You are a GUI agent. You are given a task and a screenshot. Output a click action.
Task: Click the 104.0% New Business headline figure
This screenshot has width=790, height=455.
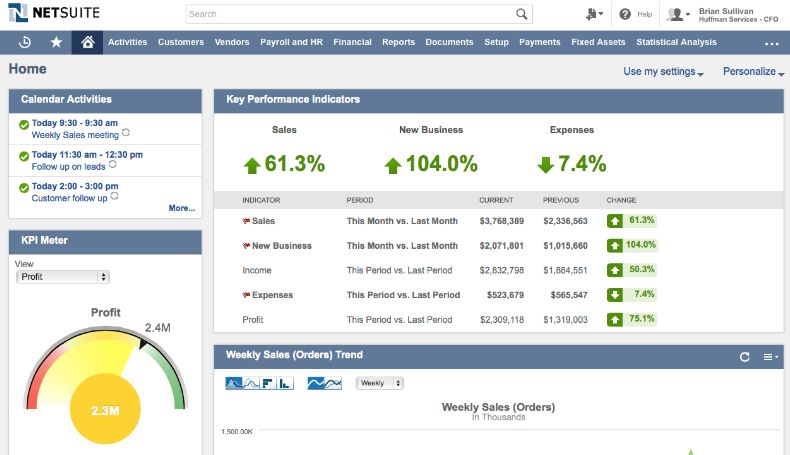[441, 164]
